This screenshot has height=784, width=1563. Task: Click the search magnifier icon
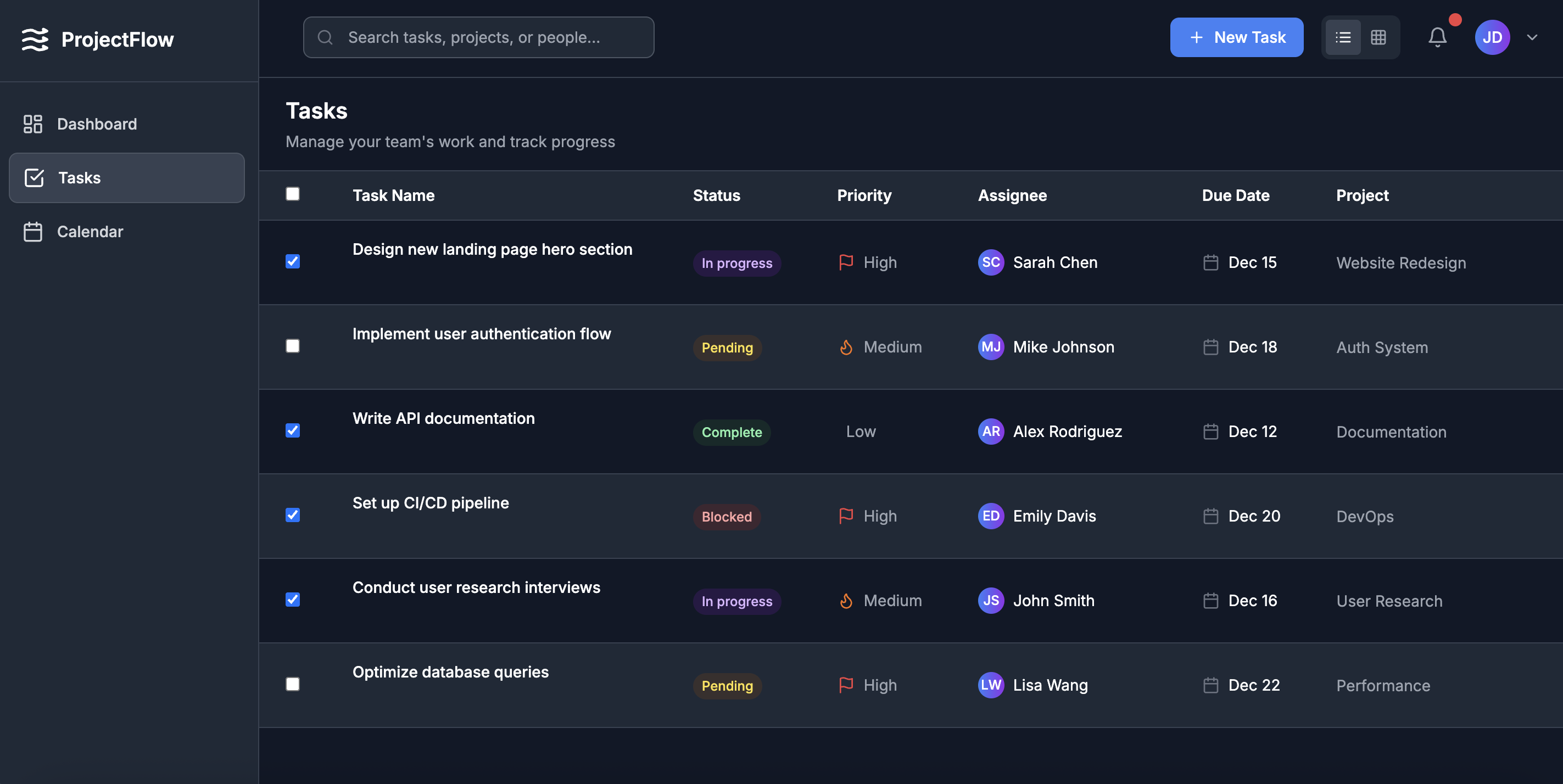[x=325, y=37]
